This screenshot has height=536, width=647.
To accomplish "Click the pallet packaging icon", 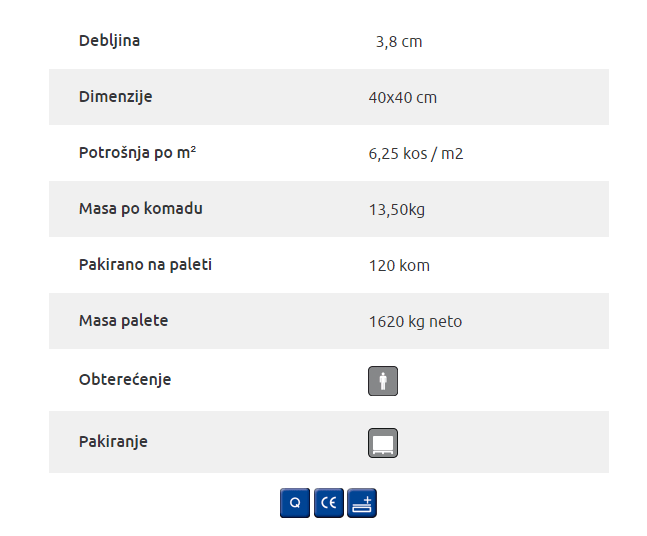I will coord(383,443).
